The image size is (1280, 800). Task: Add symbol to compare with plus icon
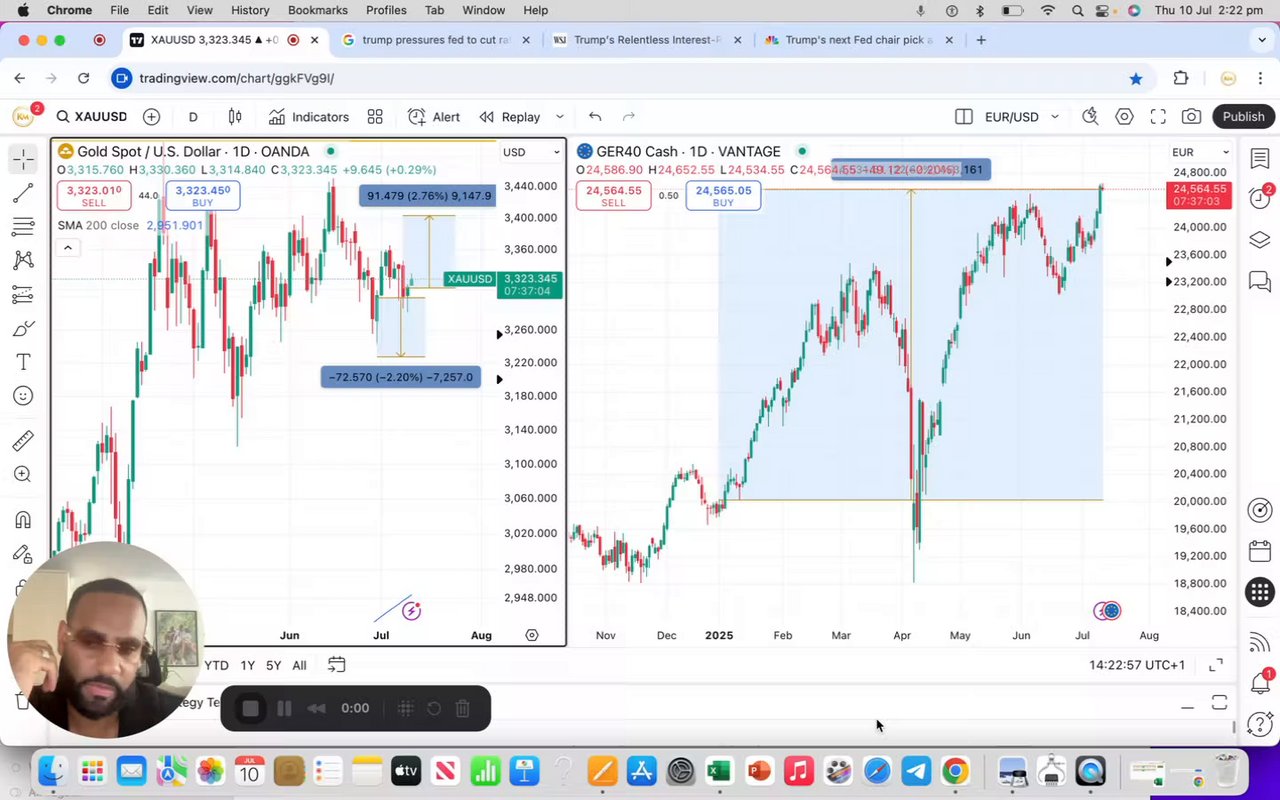coord(151,117)
